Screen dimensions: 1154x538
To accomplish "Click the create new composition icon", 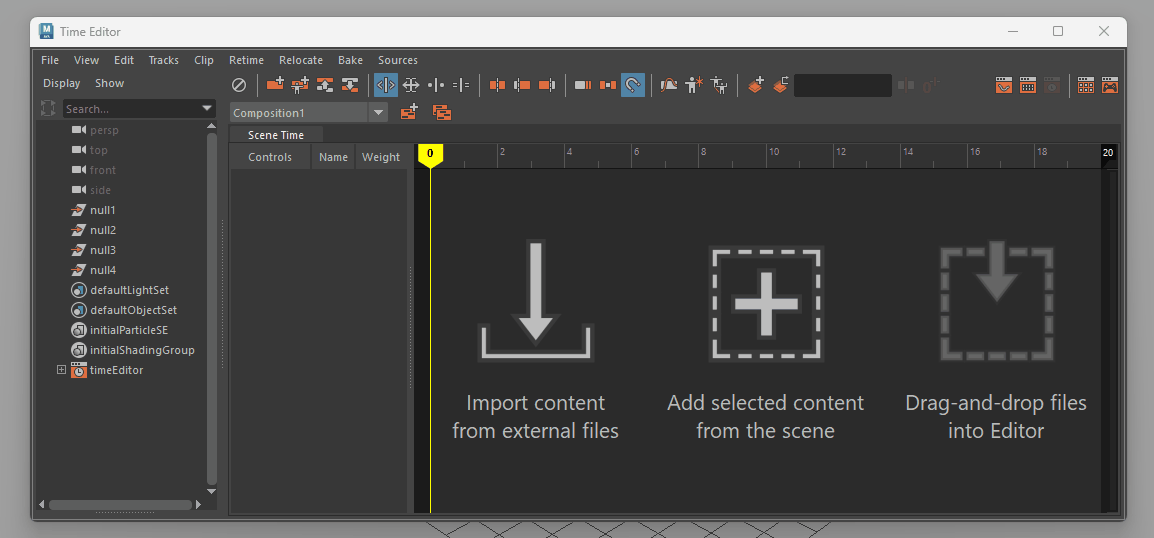I will coord(409,113).
